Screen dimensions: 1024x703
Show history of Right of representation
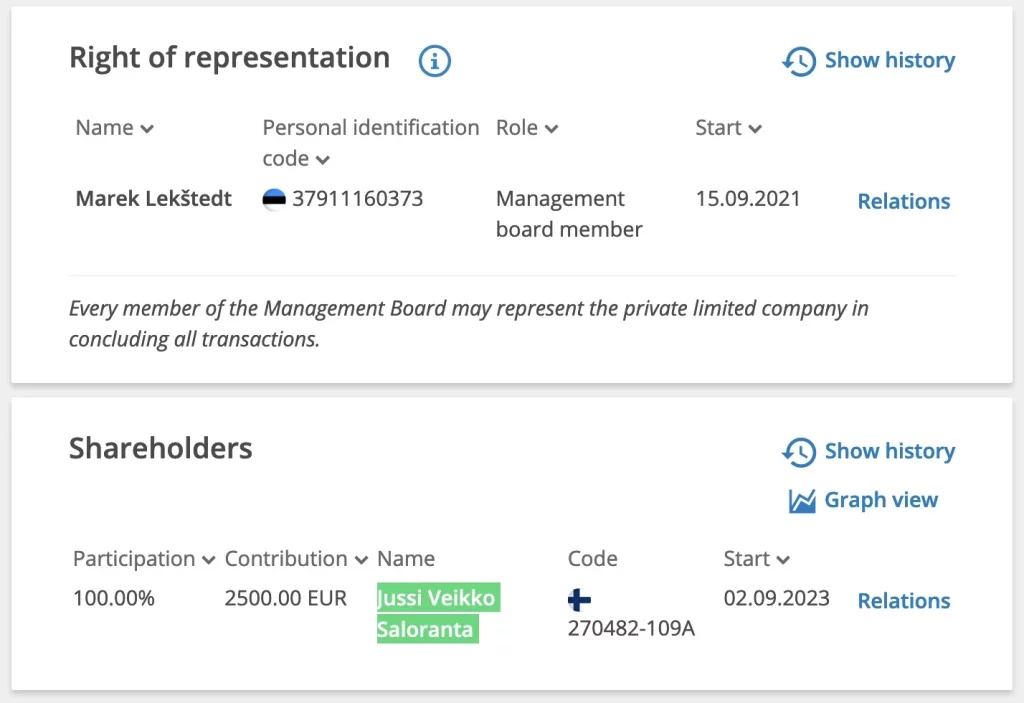point(889,61)
